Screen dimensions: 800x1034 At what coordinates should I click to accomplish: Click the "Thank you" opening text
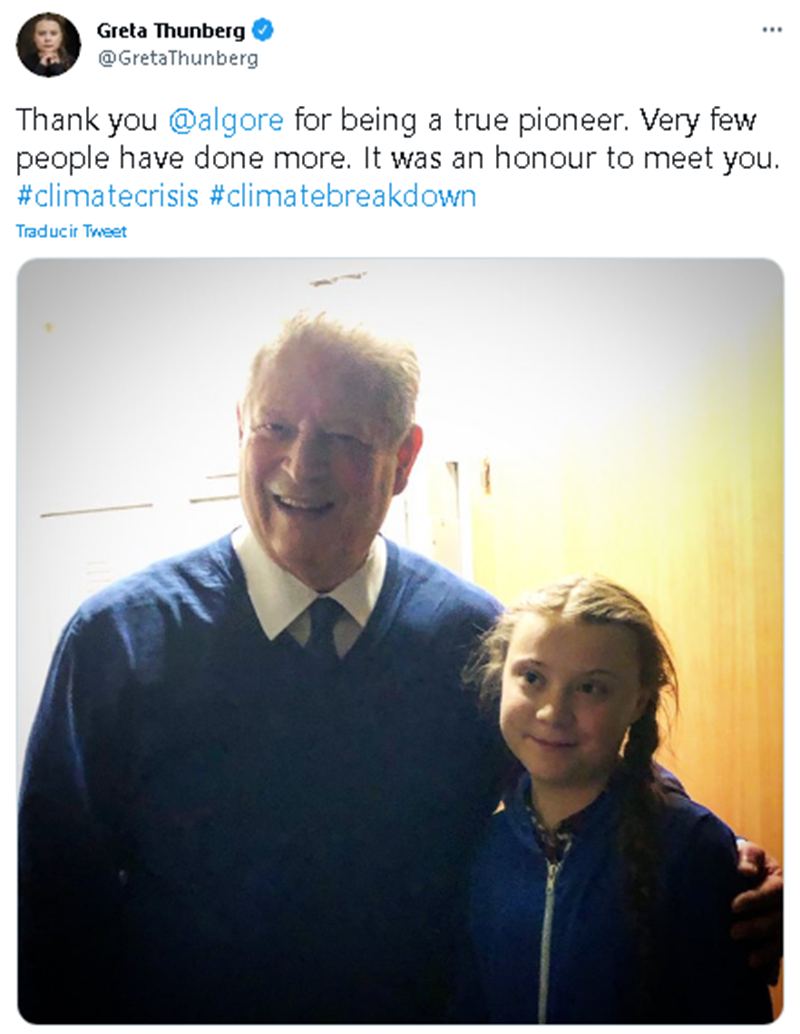(x=87, y=121)
